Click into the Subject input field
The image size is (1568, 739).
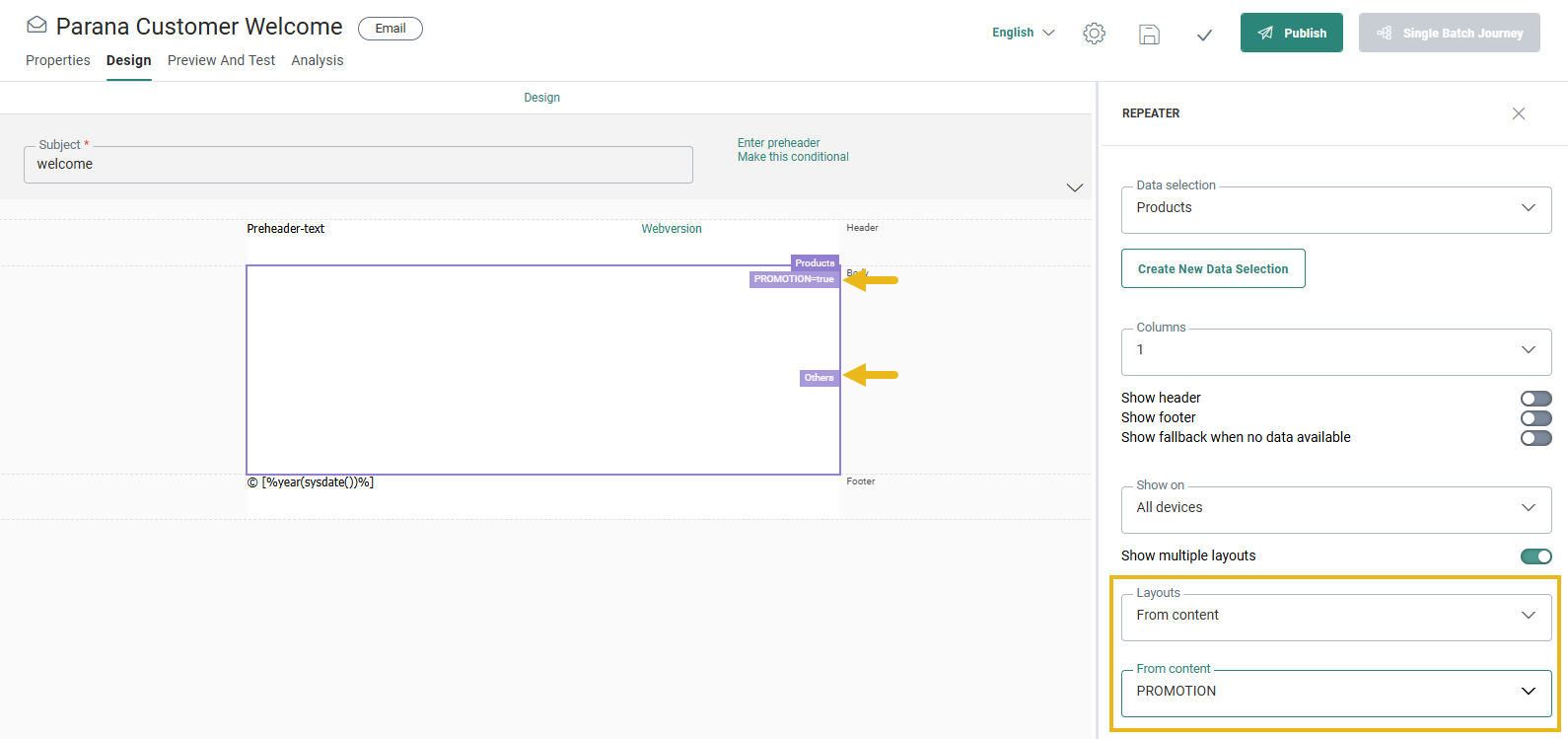point(358,165)
